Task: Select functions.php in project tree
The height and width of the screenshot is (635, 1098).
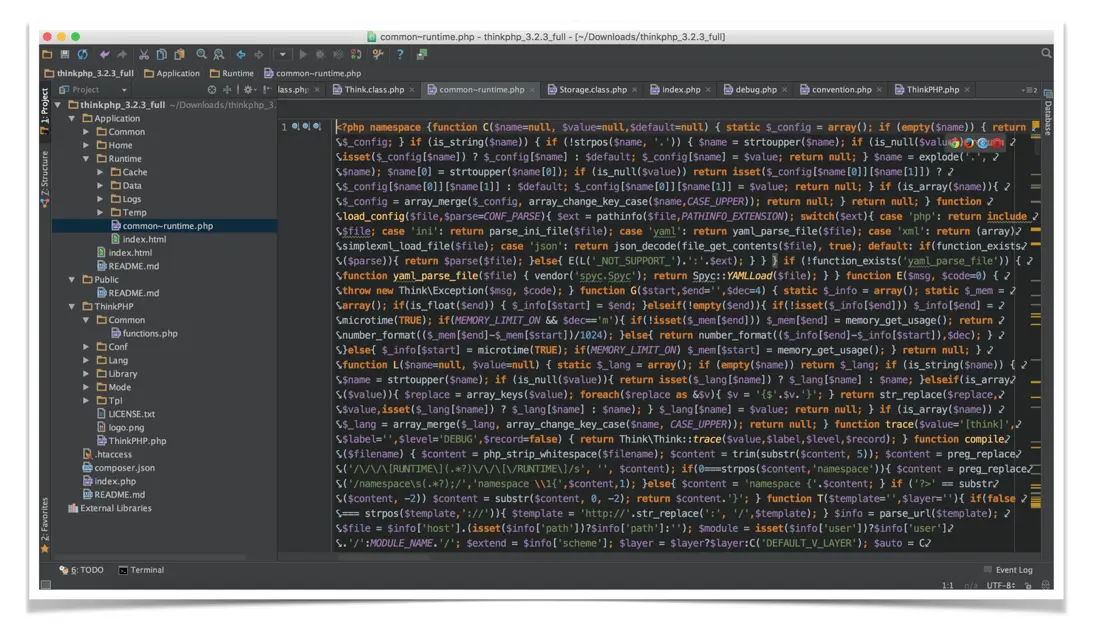Action: click(x=144, y=333)
